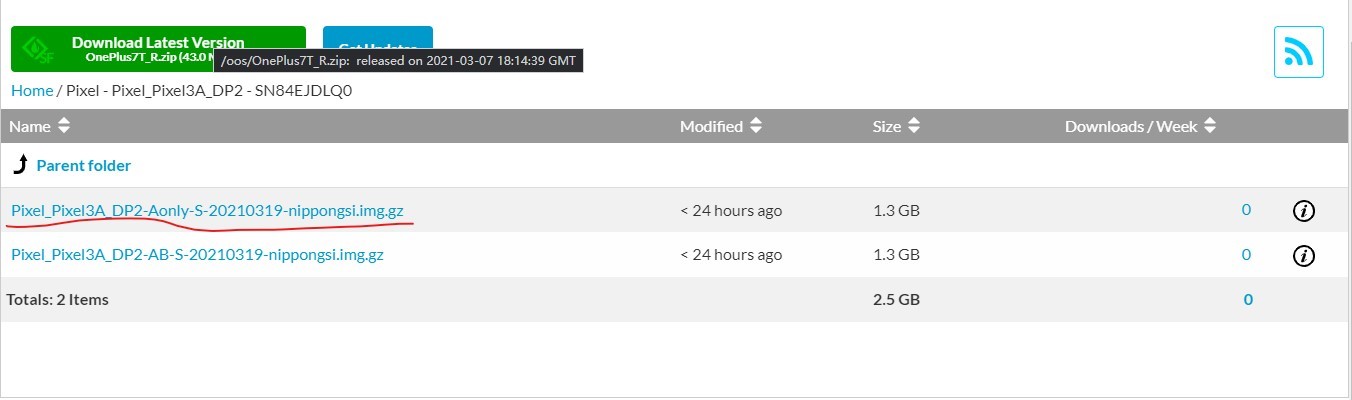Click weekly downloads count for Aonly file
1352x400 pixels.
click(x=1246, y=210)
